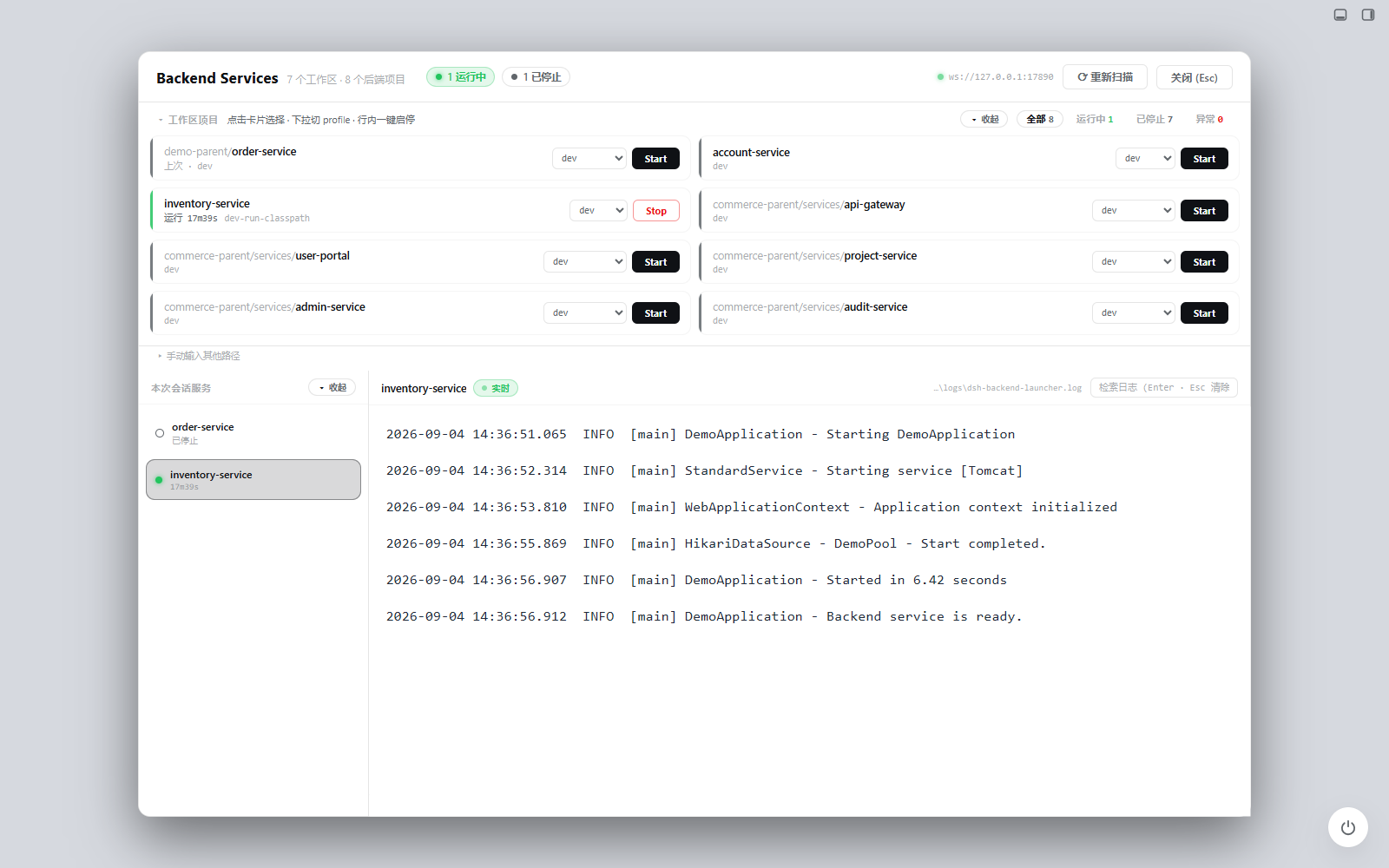The image size is (1389, 868).
Task: Click log line HikariDataSource Start completed
Action: [x=716, y=543]
